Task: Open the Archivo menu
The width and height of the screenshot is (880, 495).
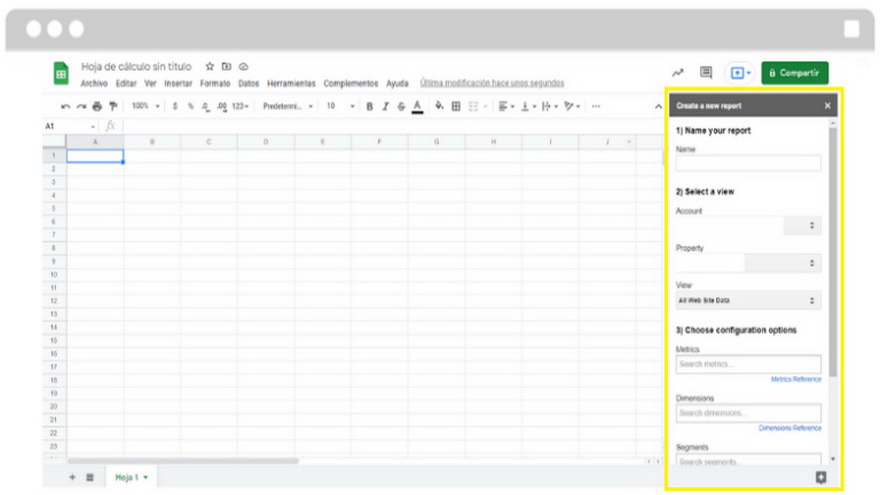Action: (94, 83)
